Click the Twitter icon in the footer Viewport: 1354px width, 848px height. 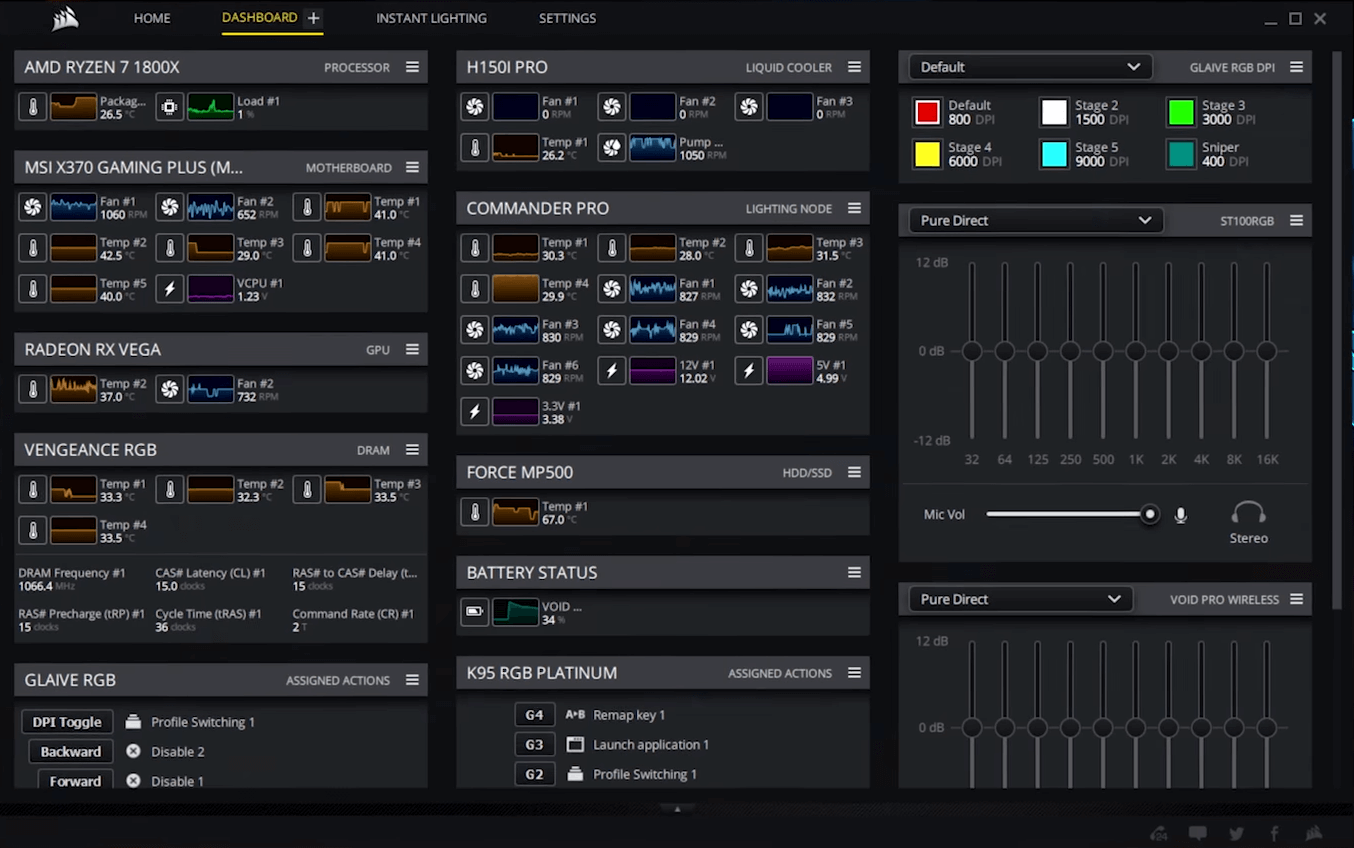click(1237, 833)
